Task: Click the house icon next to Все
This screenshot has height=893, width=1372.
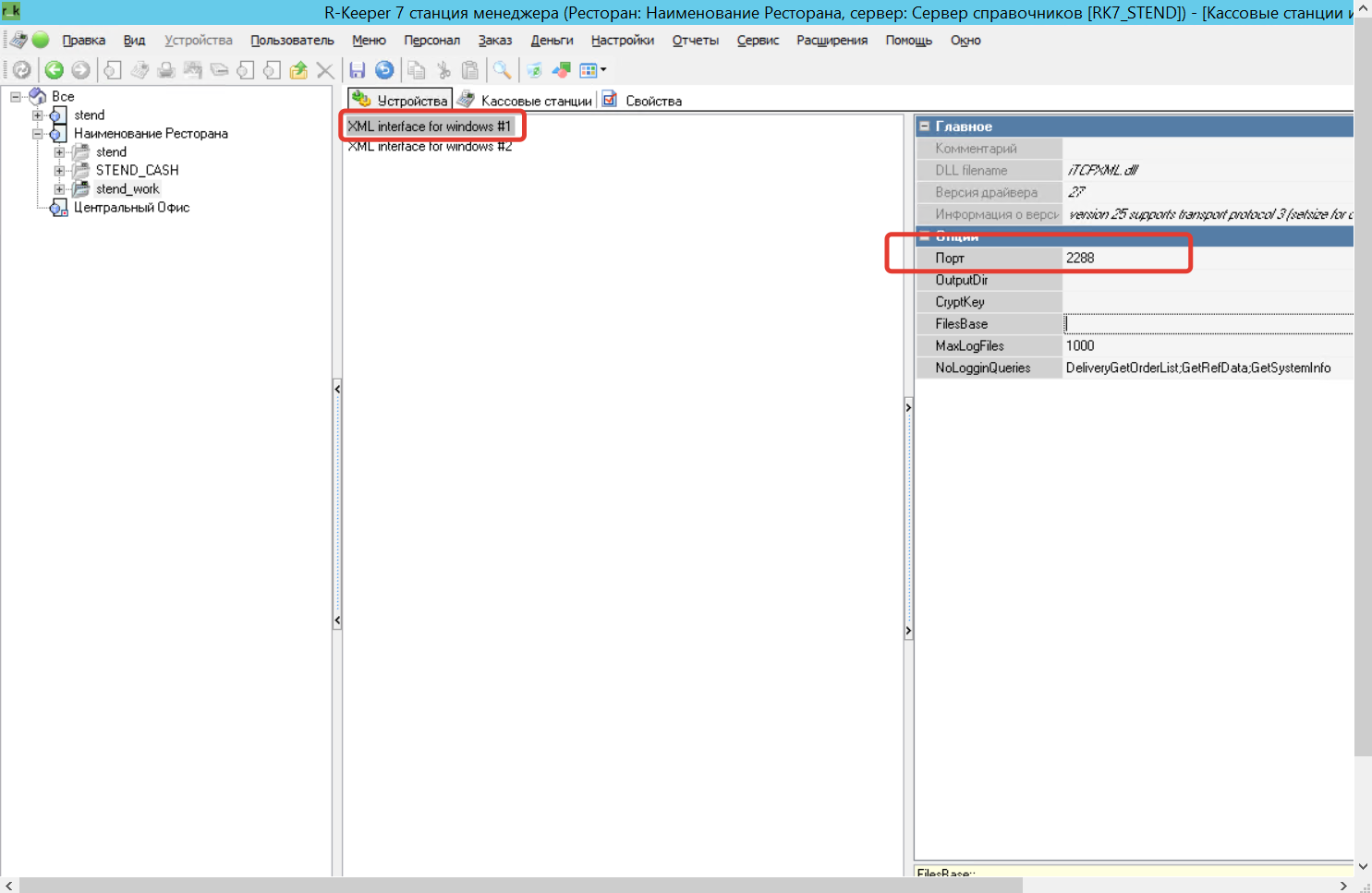Action: click(x=38, y=96)
